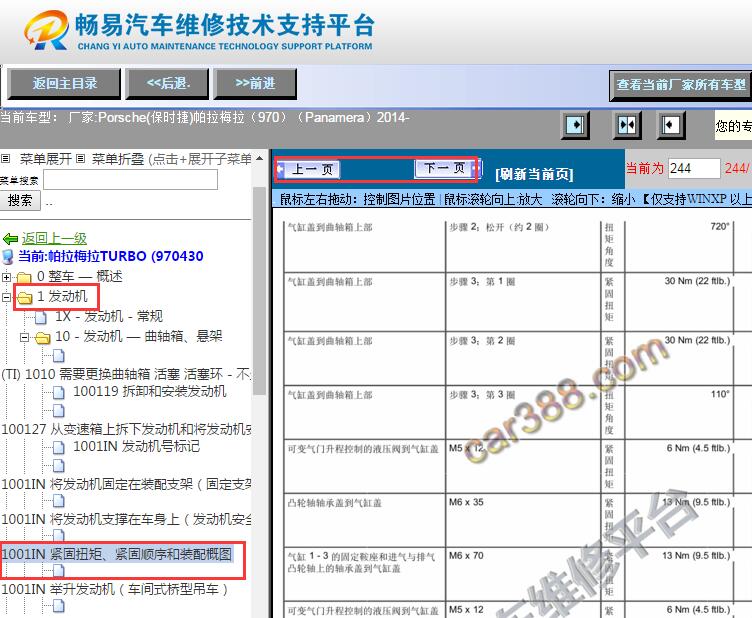Go forward with the >>前进 button
The height and width of the screenshot is (618, 752).
255,84
